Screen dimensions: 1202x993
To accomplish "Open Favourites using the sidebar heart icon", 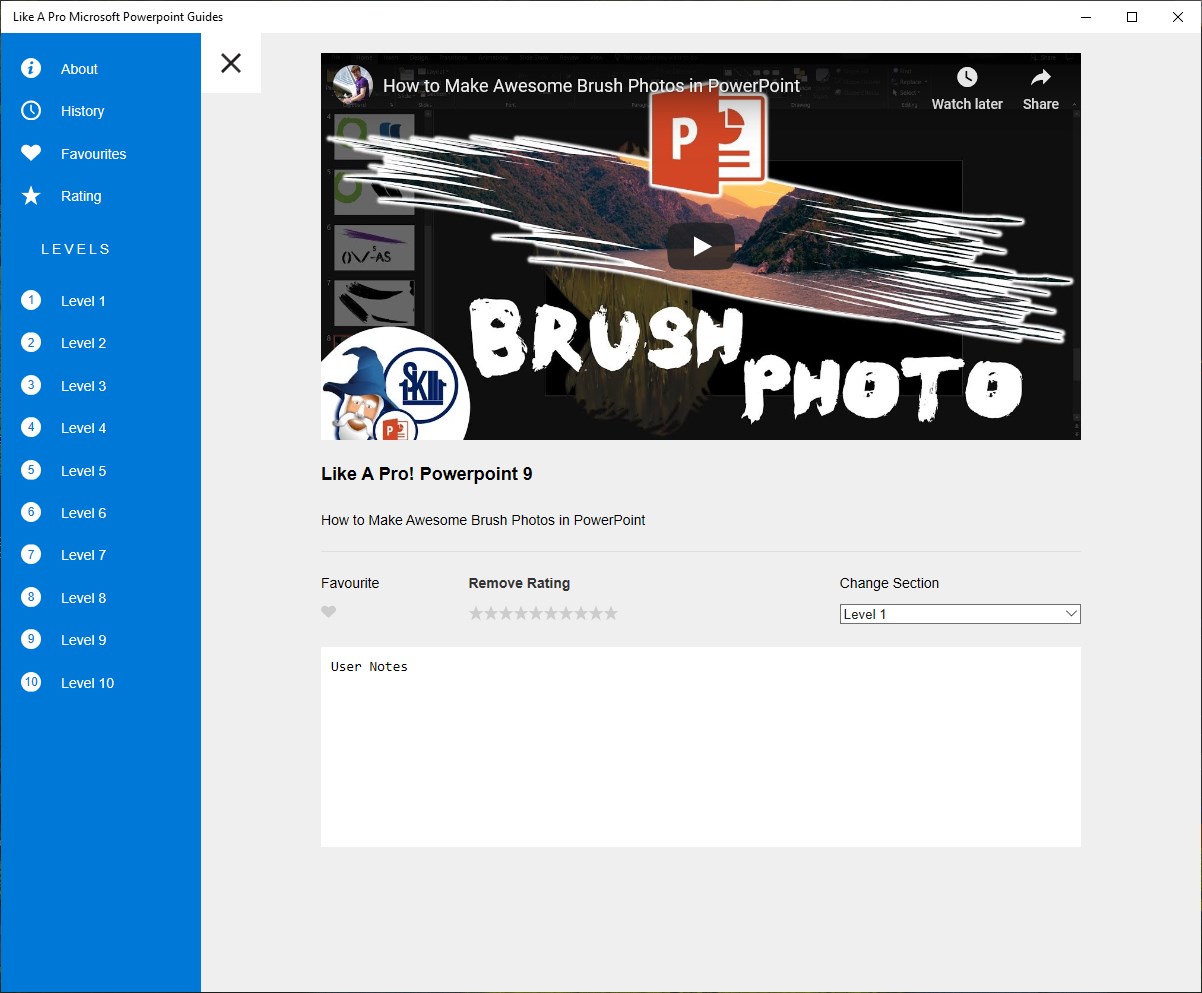I will 31,153.
